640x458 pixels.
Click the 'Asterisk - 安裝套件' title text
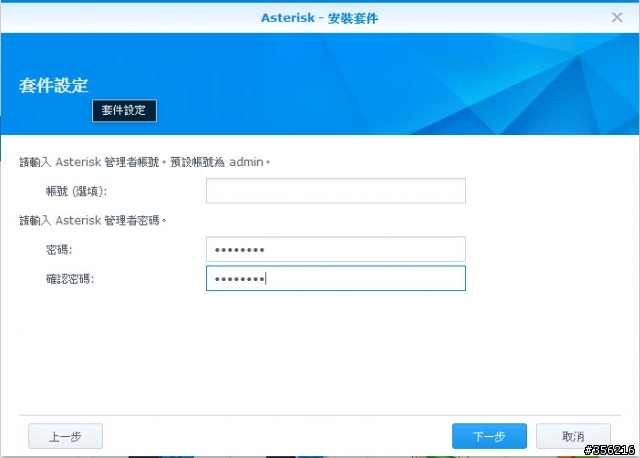coord(320,18)
